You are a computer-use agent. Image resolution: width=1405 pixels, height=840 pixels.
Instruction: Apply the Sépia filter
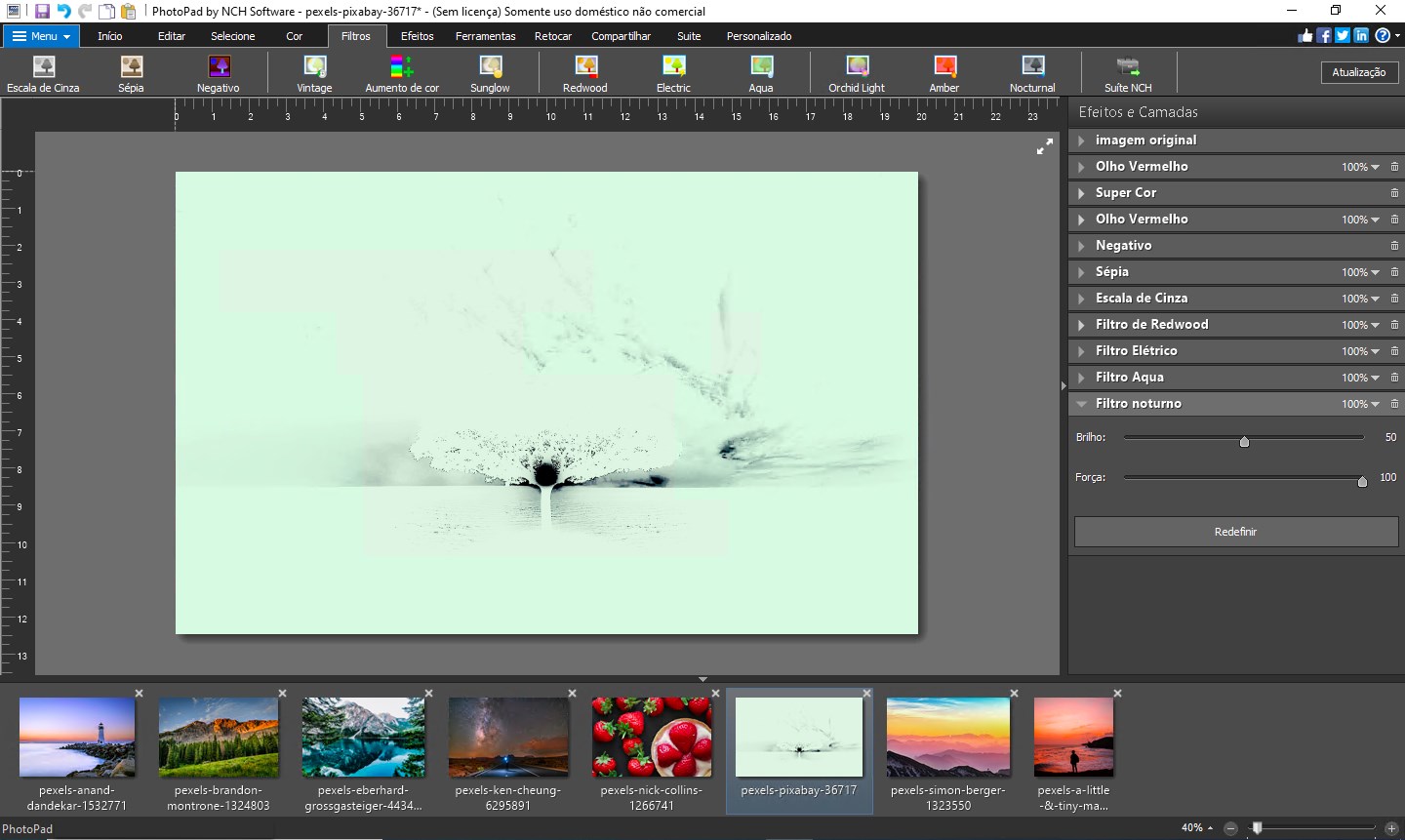pyautogui.click(x=131, y=73)
